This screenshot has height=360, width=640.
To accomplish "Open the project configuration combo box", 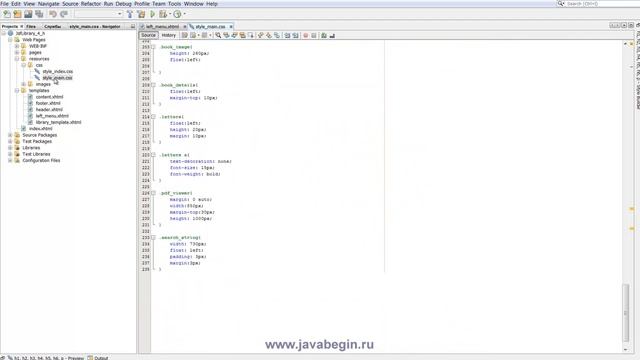I will [98, 14].
